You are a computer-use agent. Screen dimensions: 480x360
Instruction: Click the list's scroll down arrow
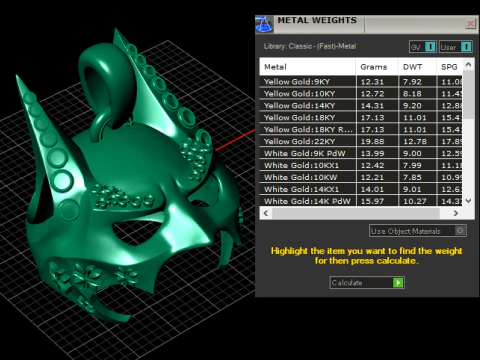[468, 201]
